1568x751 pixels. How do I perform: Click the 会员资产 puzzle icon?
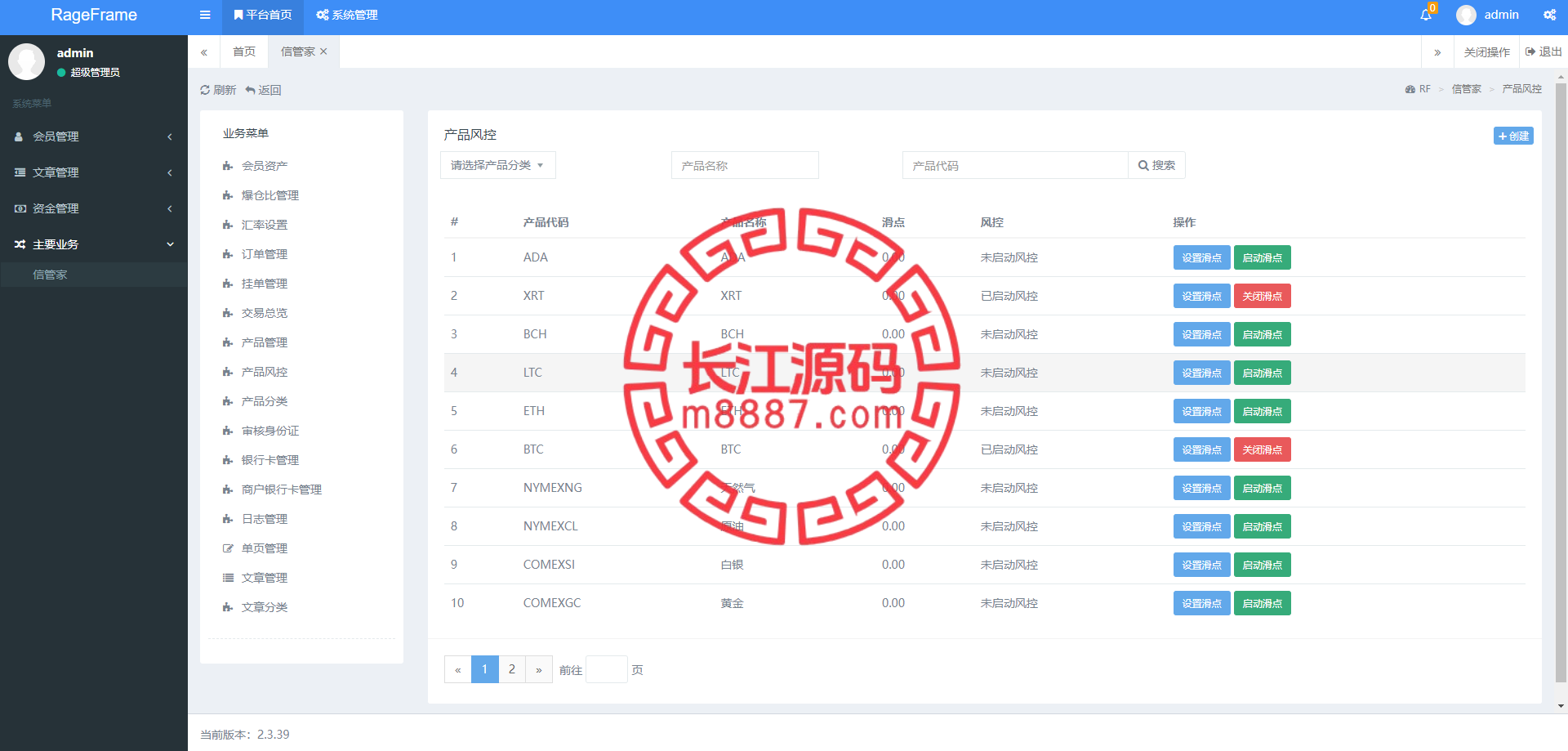(x=228, y=166)
